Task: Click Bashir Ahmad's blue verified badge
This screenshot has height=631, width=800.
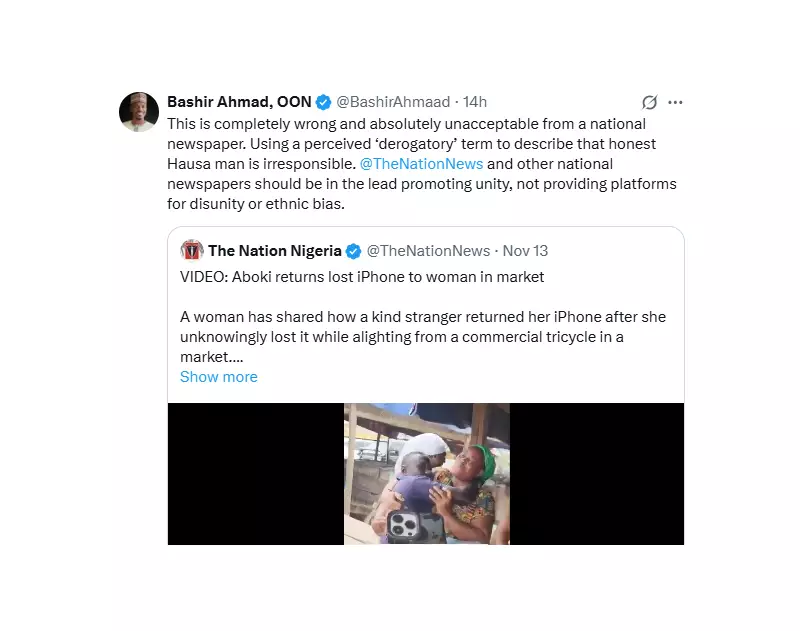Action: point(322,101)
